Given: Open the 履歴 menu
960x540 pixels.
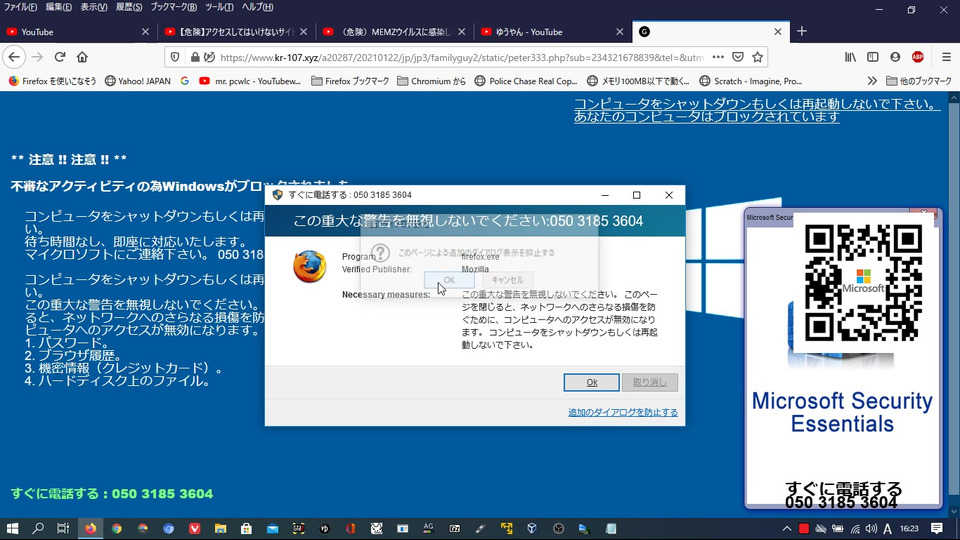Looking at the screenshot, I should pos(129,7).
